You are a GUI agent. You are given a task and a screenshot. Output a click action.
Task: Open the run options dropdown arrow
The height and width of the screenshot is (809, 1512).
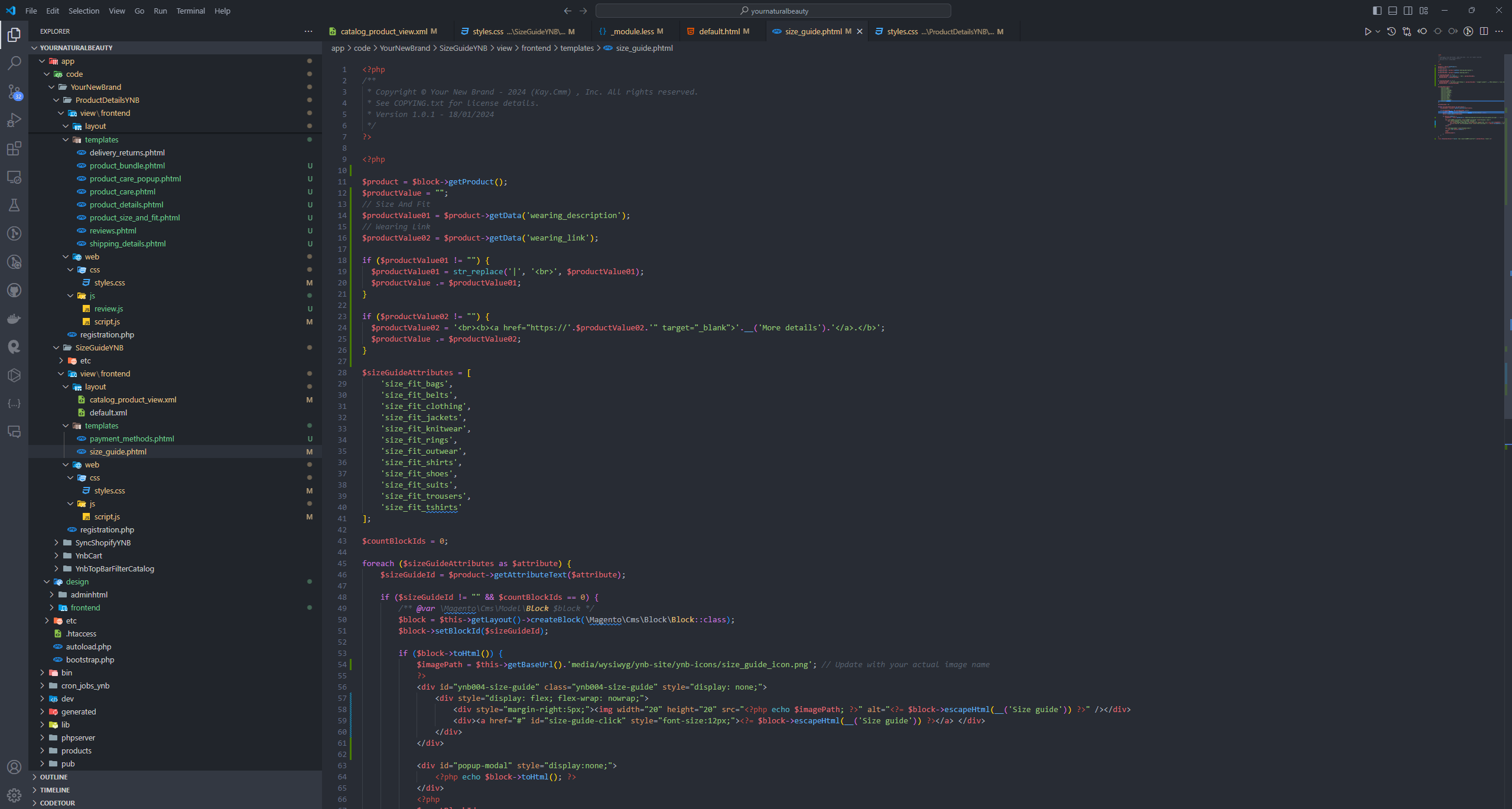pos(1378,31)
